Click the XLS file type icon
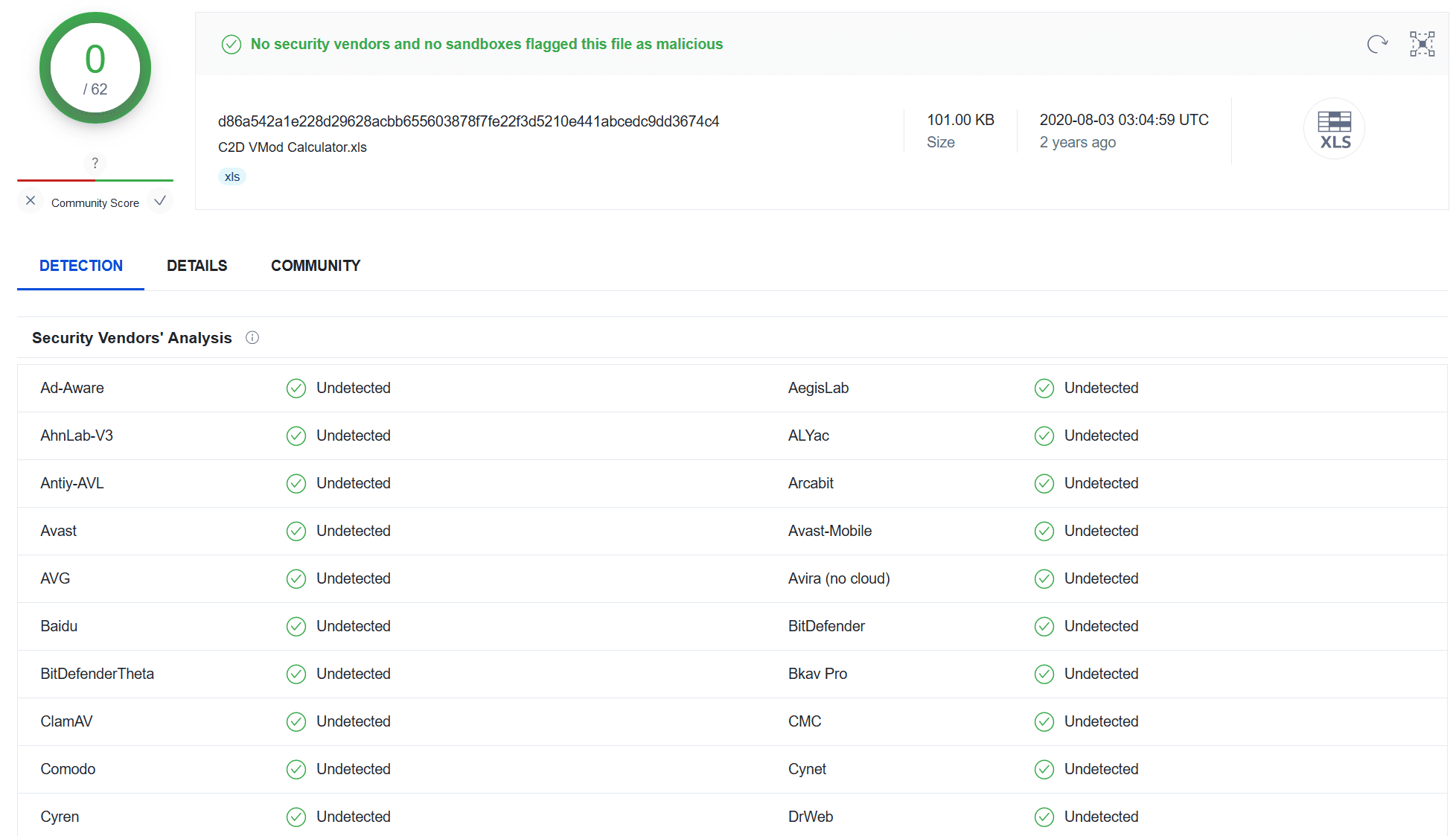 [1334, 129]
